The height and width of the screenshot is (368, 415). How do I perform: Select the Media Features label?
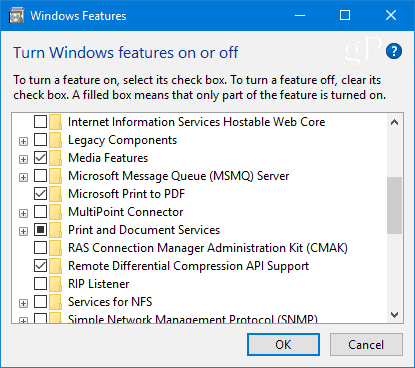[108, 158]
